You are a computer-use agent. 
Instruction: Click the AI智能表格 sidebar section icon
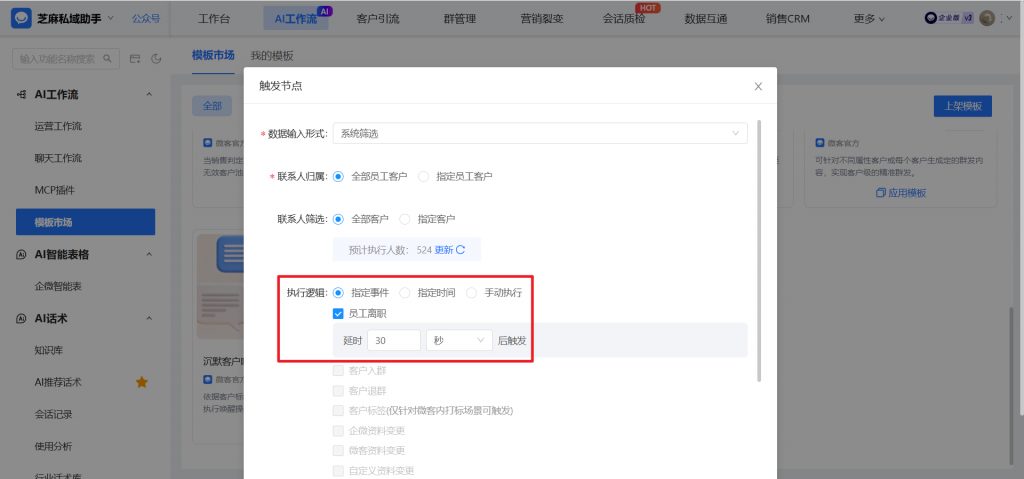(x=22, y=254)
